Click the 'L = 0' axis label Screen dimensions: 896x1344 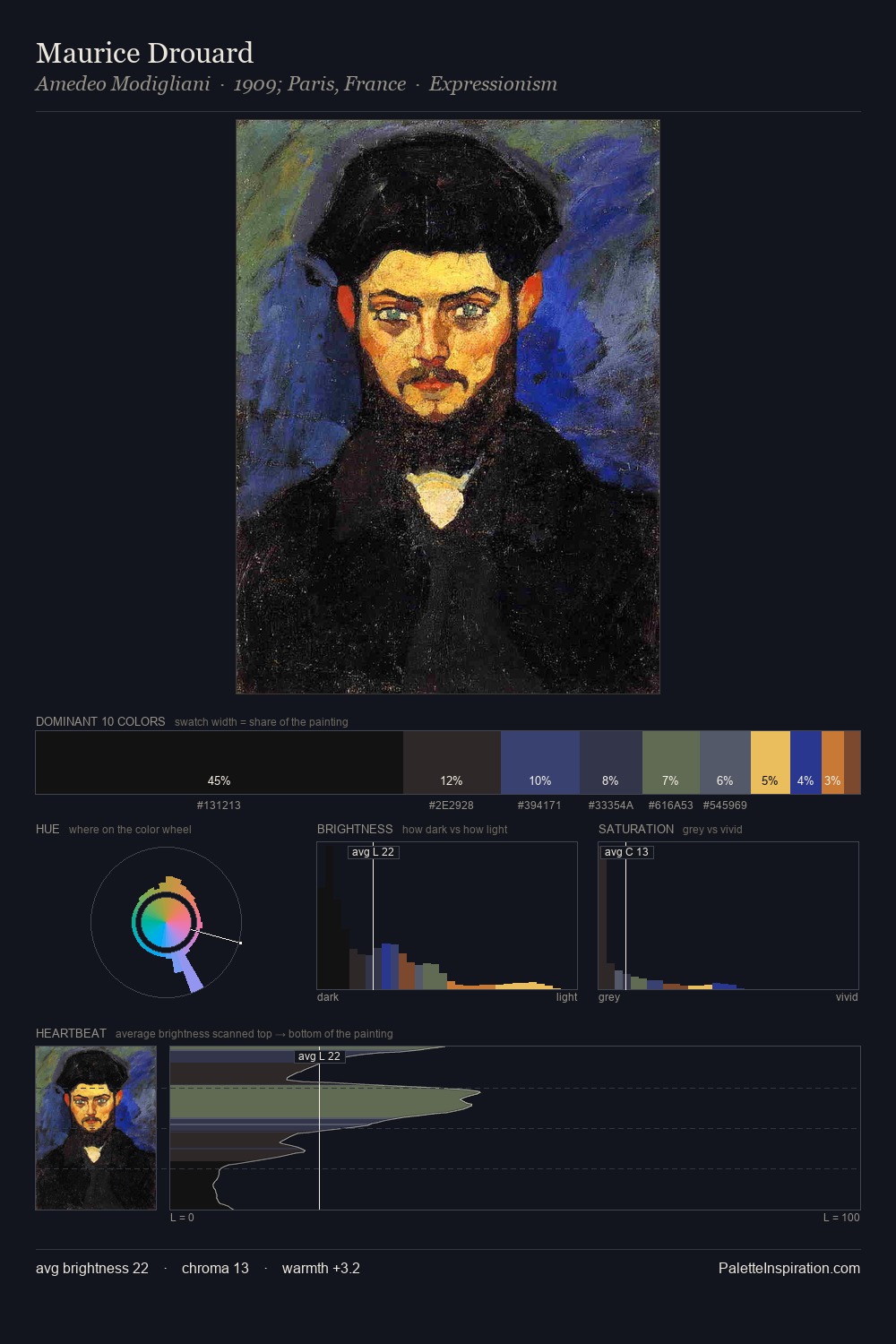pyautogui.click(x=182, y=1218)
